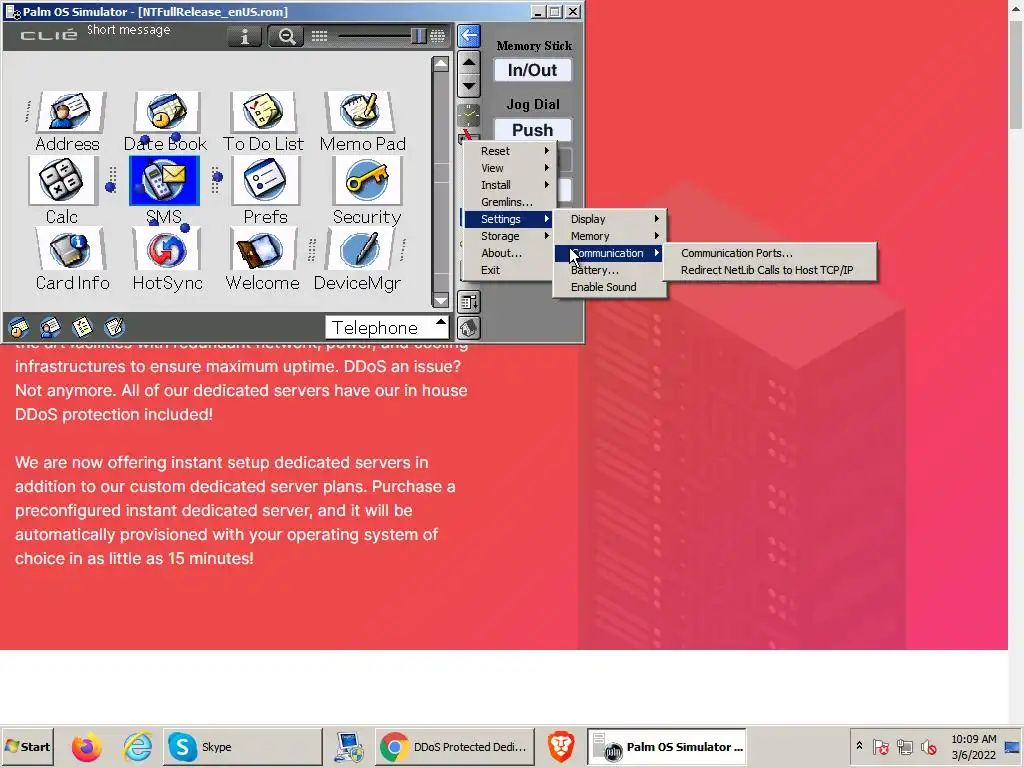Click the magnifier find icon in CLIE header

(x=286, y=37)
